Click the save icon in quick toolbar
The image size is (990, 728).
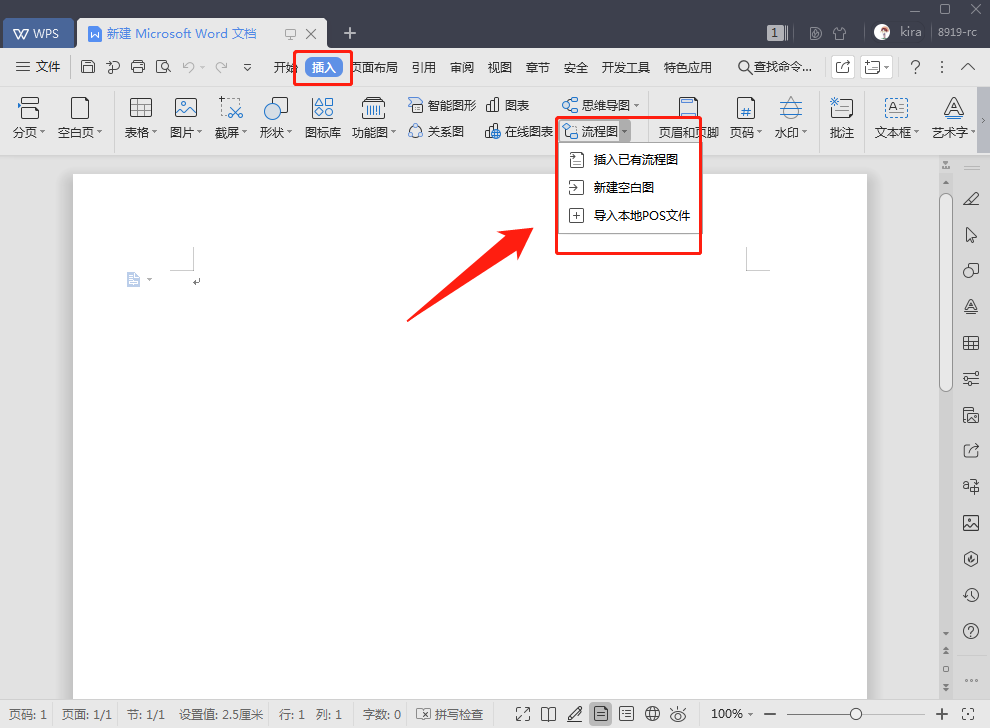[x=88, y=67]
